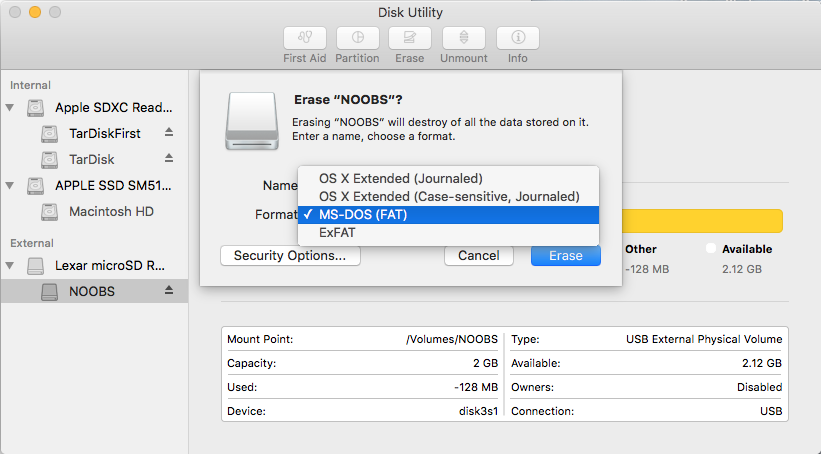The height and width of the screenshot is (454, 821).
Task: Select the TarDisk volume in sidebar
Action: click(94, 159)
